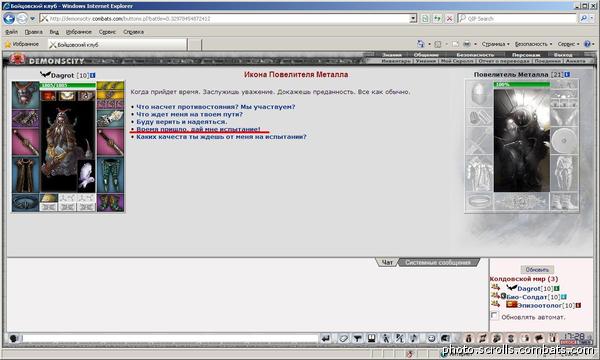The image size is (600, 360).
Task: Click the Обновить button in player list
Action: 537,269
